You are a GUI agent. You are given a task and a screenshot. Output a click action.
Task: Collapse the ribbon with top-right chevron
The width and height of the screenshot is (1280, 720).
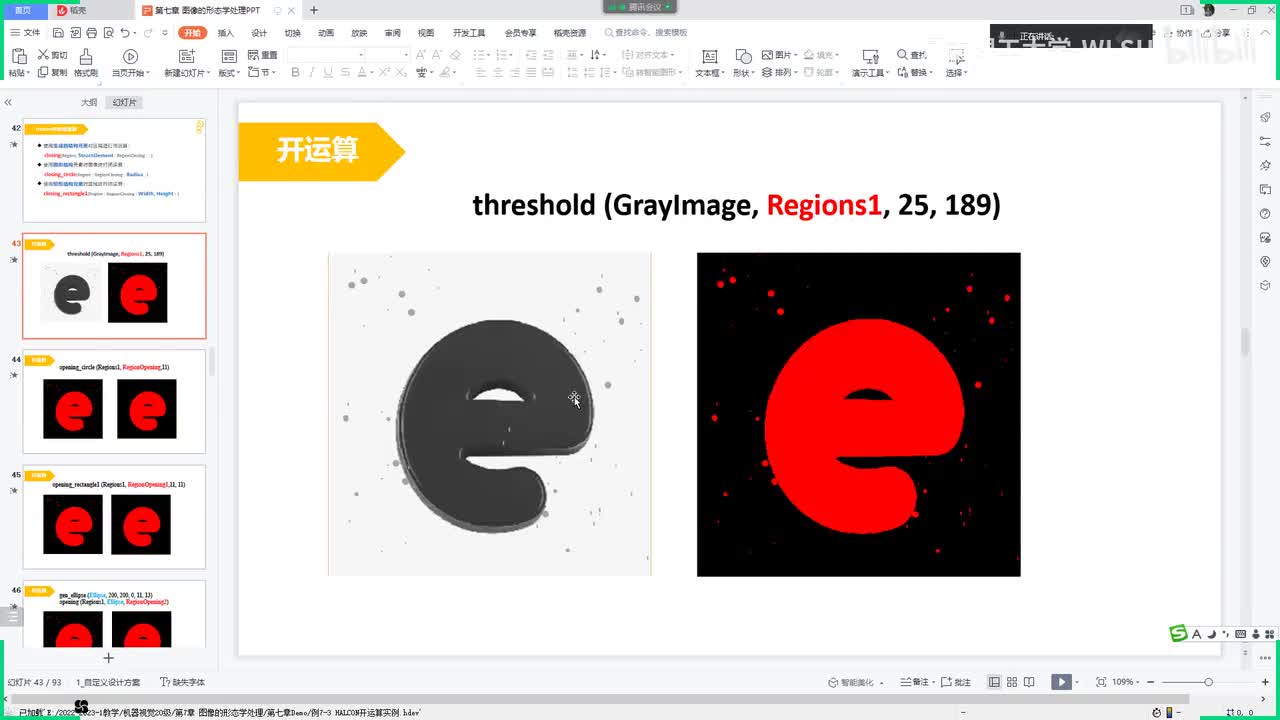pyautogui.click(x=1265, y=33)
